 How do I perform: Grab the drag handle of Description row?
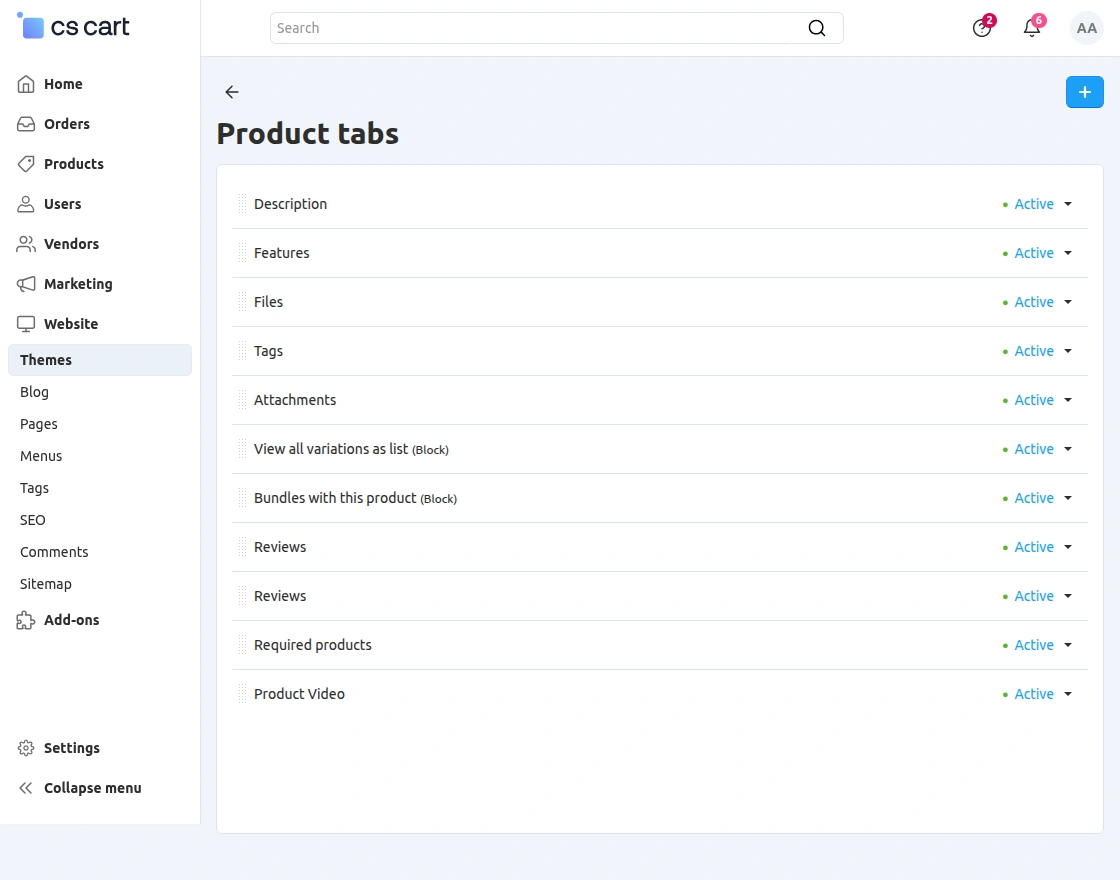coord(242,204)
